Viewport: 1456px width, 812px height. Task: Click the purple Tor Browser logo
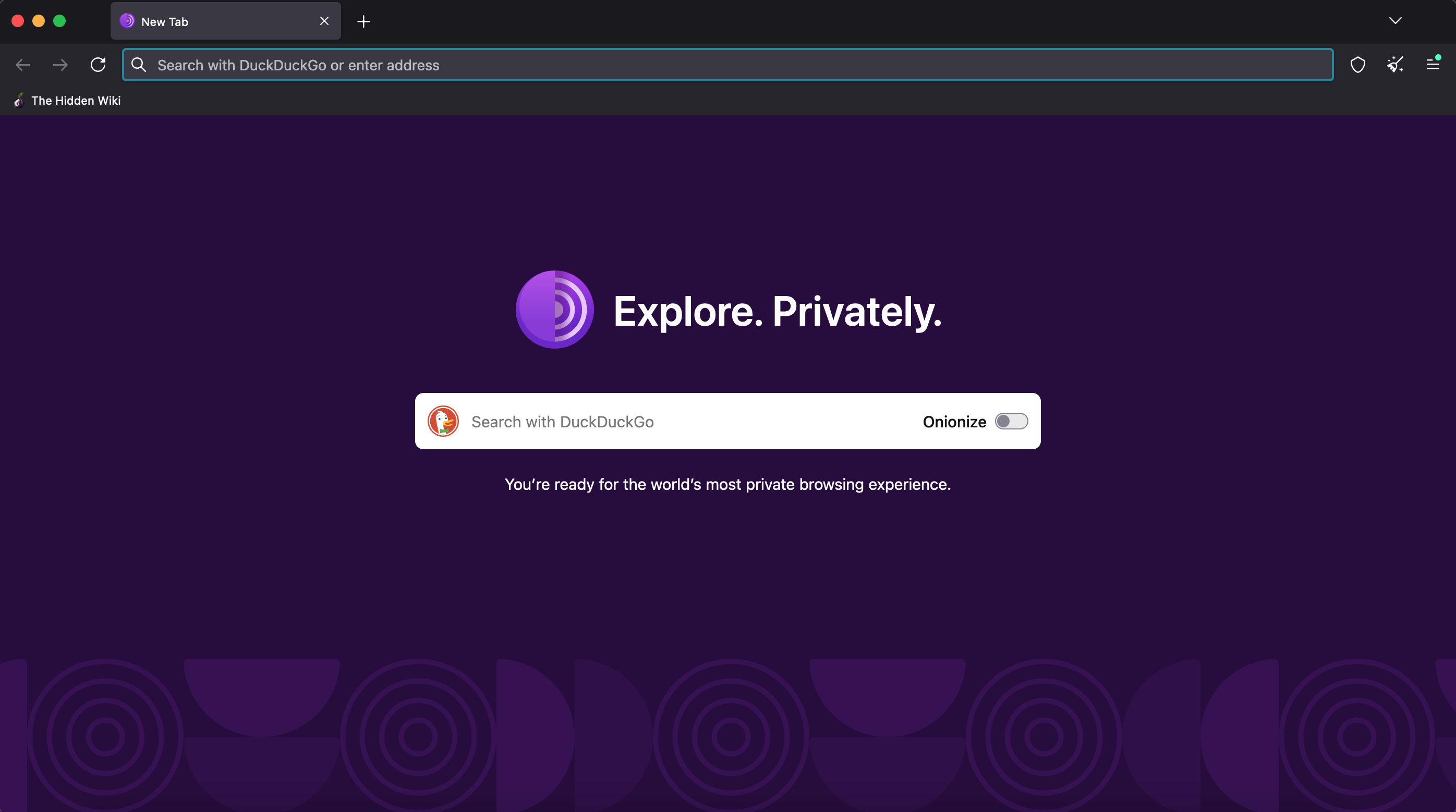click(554, 310)
